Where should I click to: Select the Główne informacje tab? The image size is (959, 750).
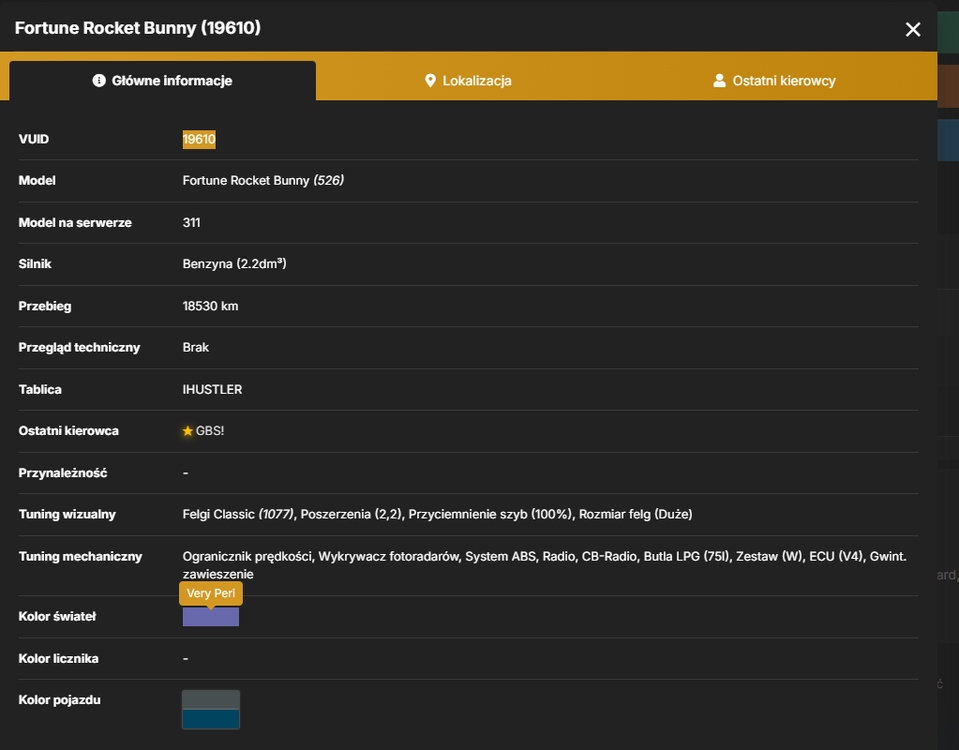pos(163,81)
